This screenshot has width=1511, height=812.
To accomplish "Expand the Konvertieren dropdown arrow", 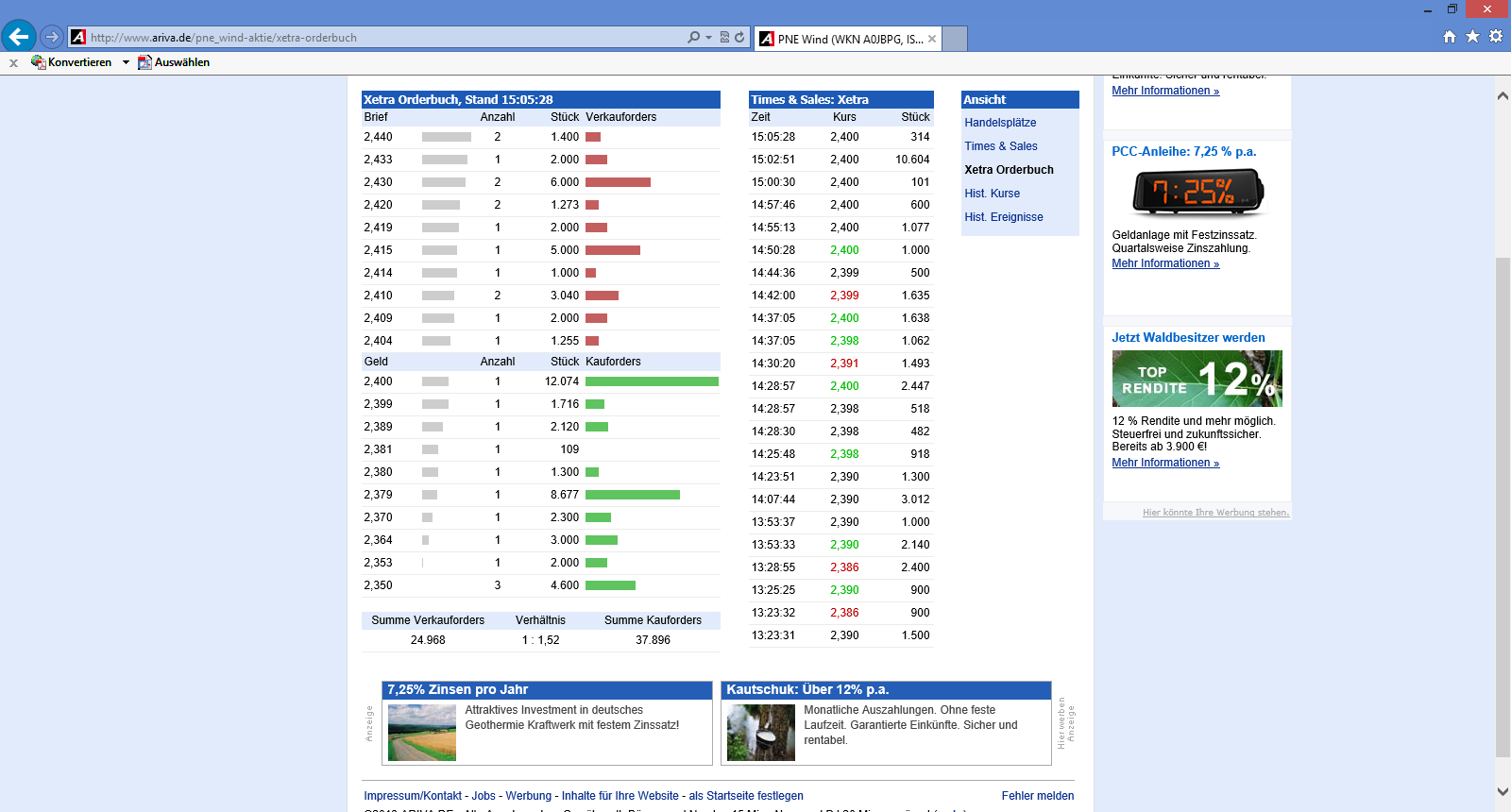I will click(x=126, y=62).
